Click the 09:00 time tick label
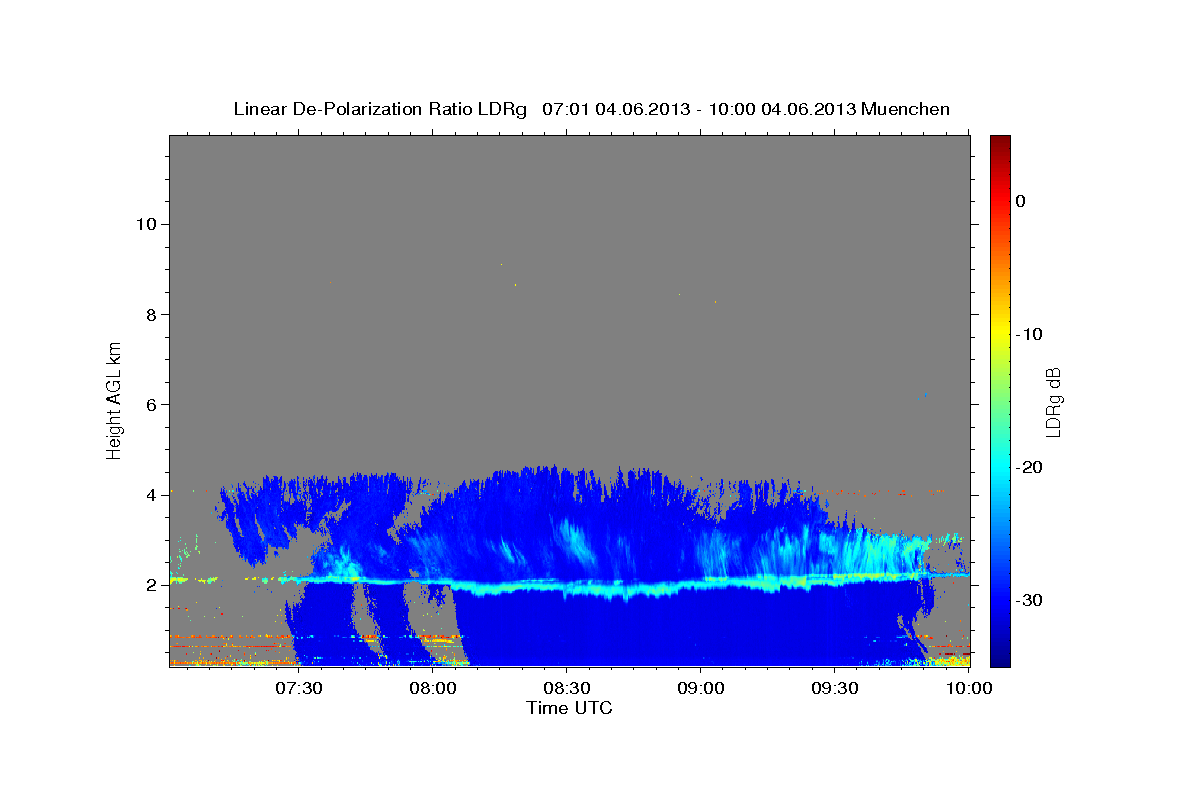 coord(700,689)
